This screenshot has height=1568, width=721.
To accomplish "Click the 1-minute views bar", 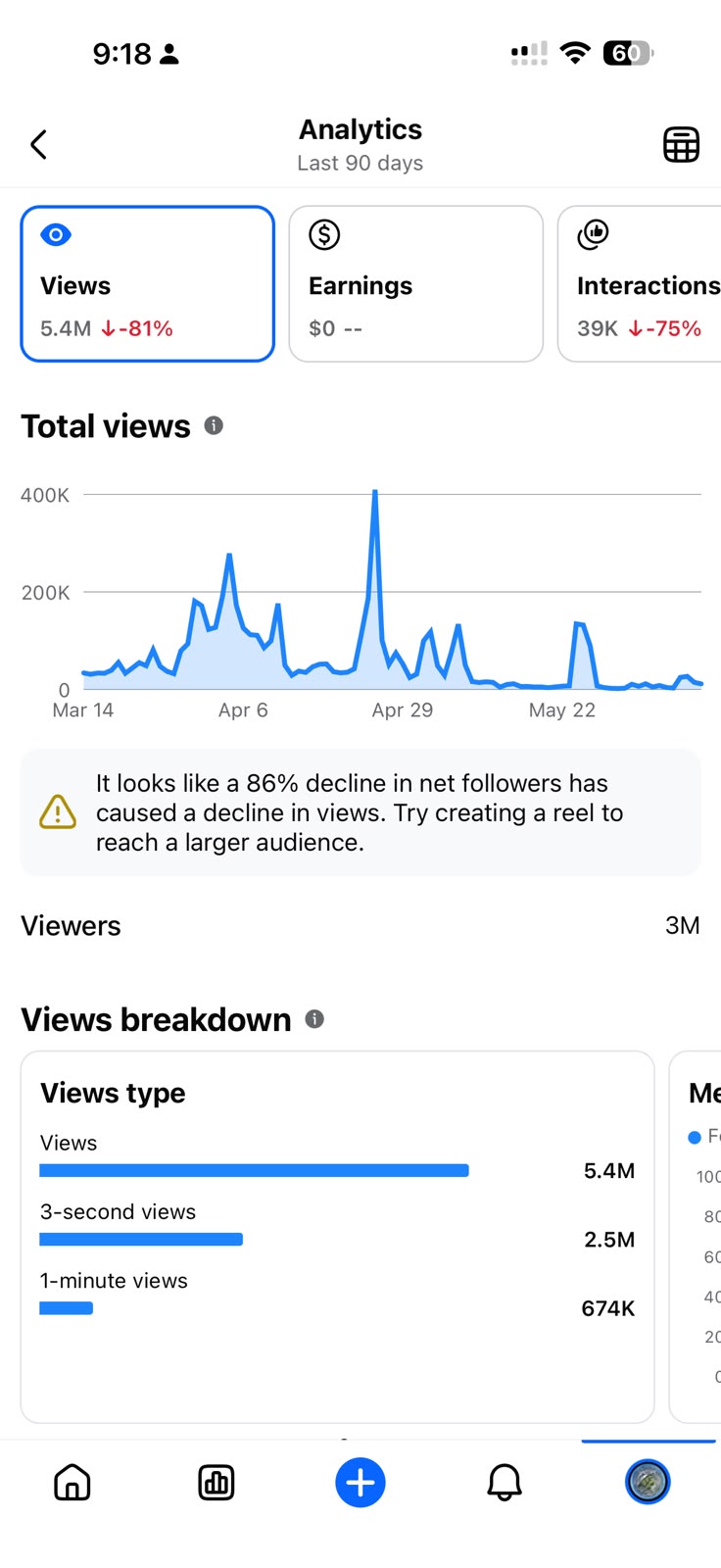I will 66,1307.
